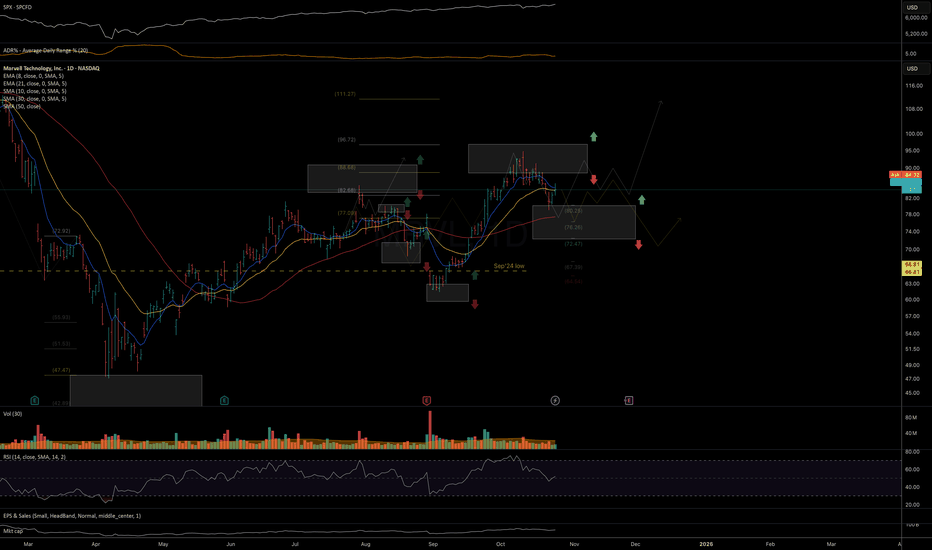This screenshot has height=550, width=932.
Task: Click the lightning bolt event marker near late October
Action: click(x=555, y=400)
